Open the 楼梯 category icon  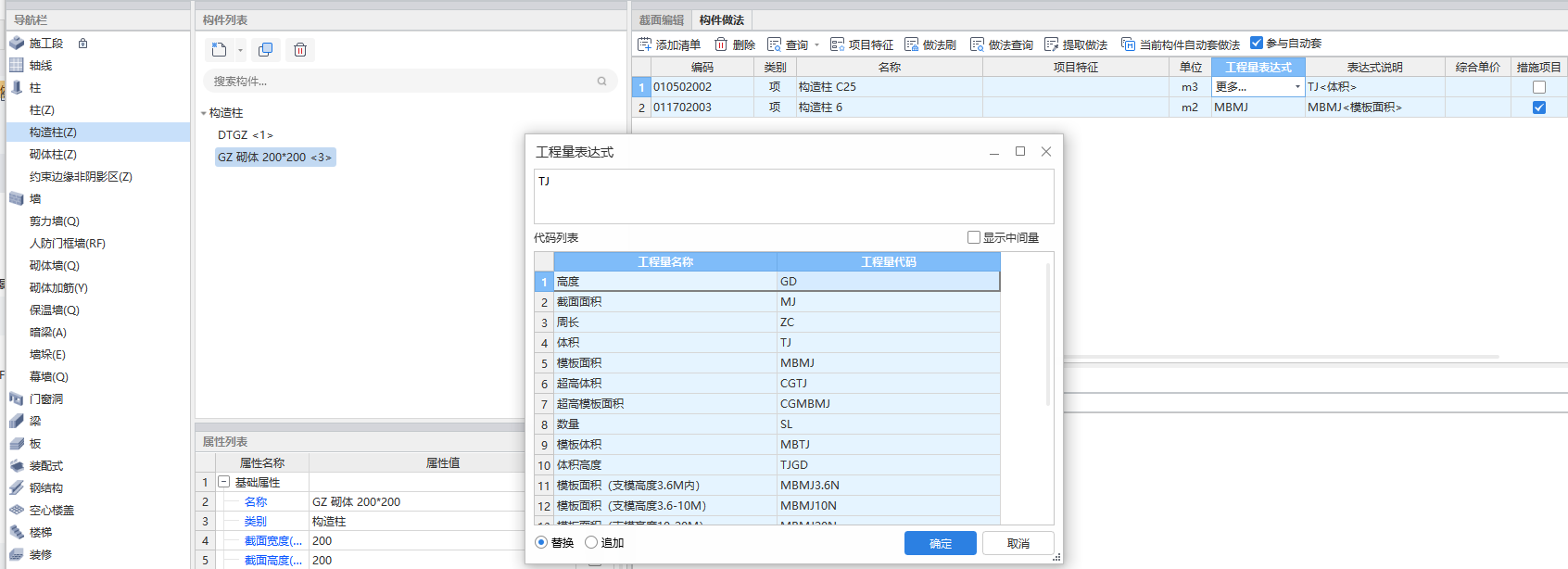(17, 532)
